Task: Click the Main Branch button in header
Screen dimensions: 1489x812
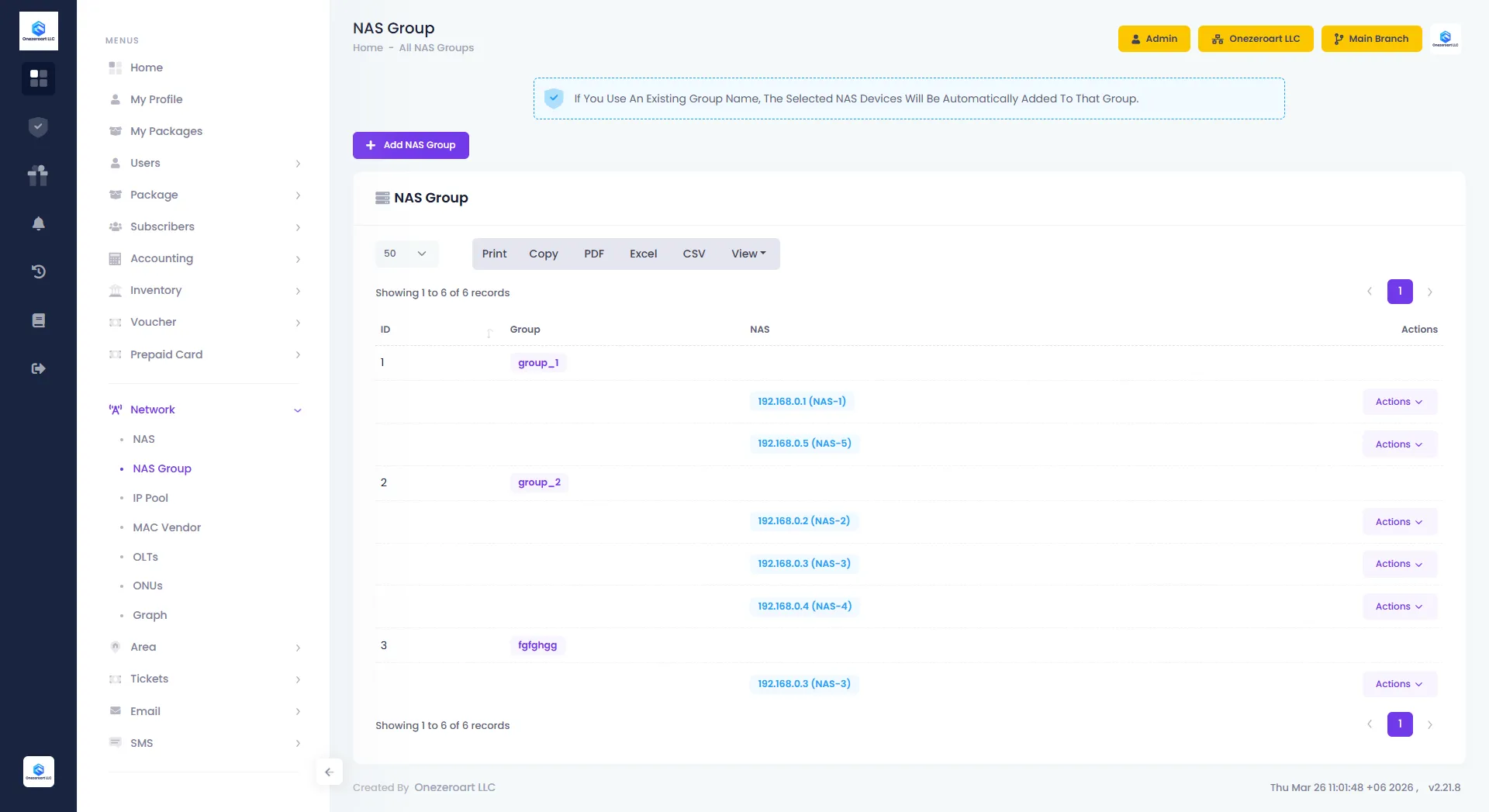Action: (1370, 39)
